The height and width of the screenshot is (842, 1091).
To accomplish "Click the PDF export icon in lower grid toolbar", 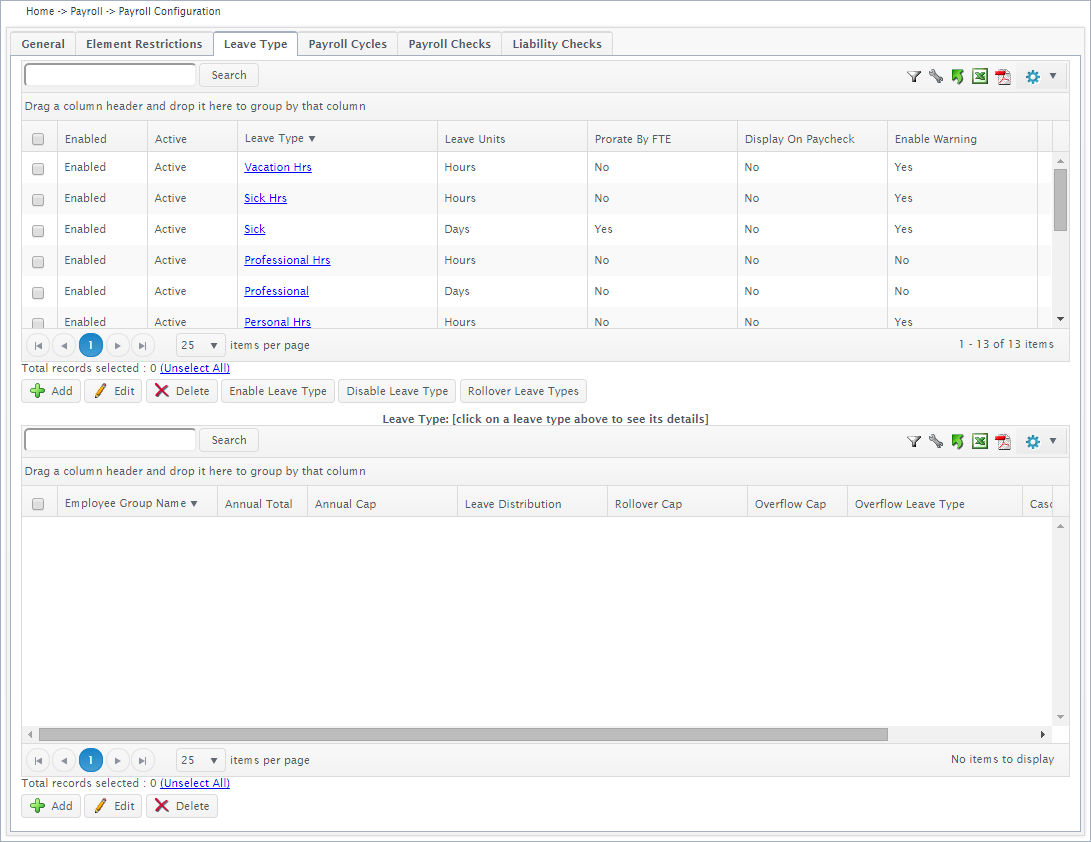I will coord(1003,441).
